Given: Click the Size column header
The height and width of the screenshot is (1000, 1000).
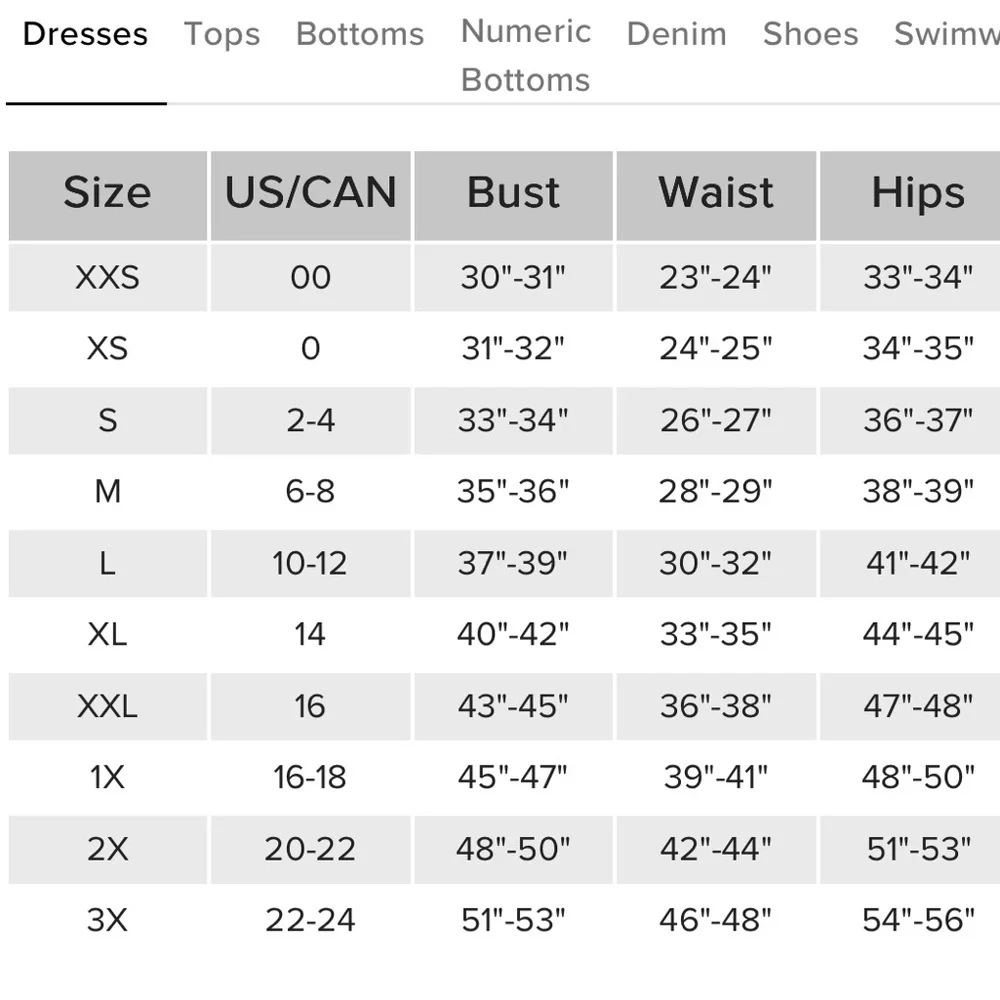Looking at the screenshot, I should [x=107, y=193].
